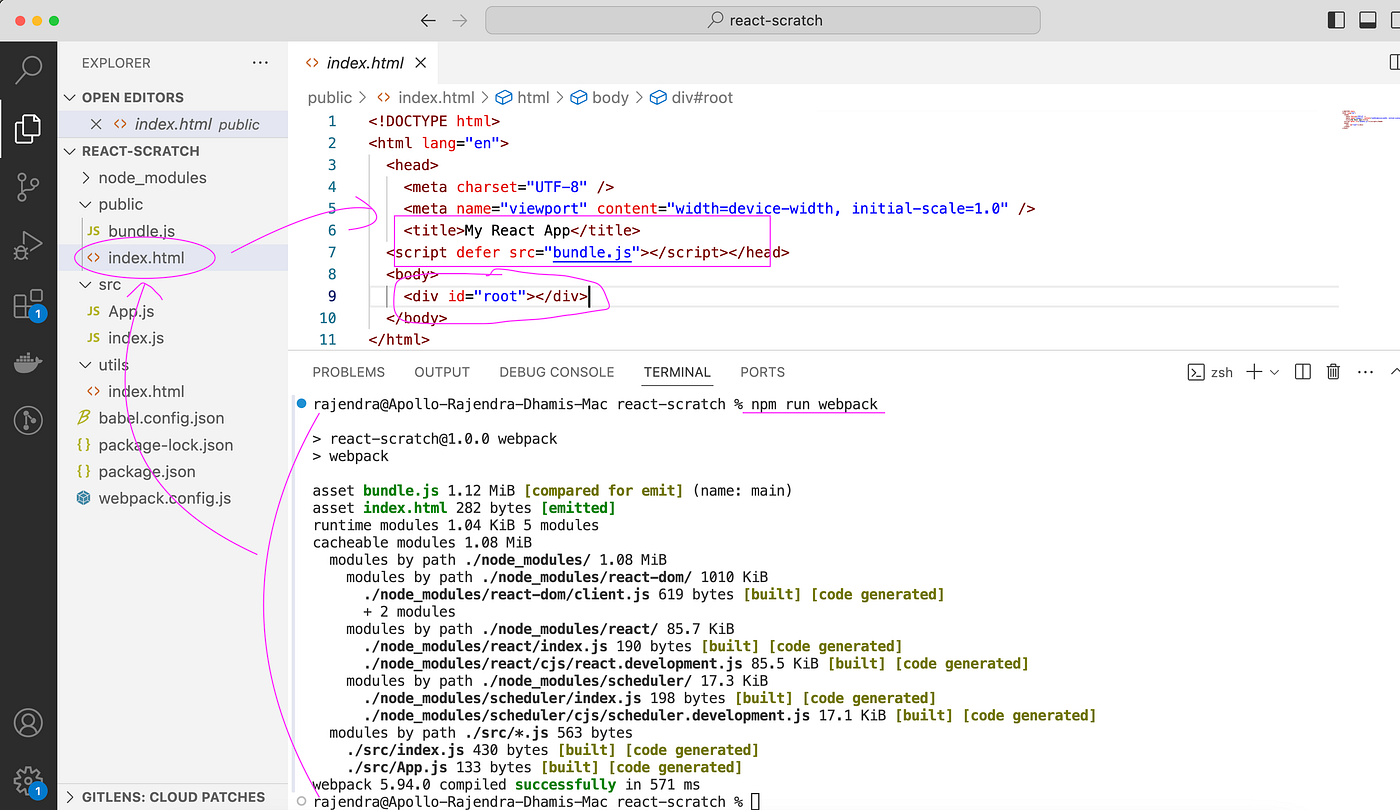Screen dimensions: 1400x810
Task: Switch to the DEBUG CONSOLE tab
Action: tap(557, 372)
